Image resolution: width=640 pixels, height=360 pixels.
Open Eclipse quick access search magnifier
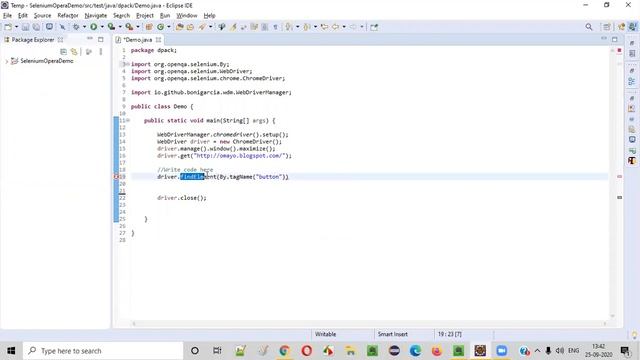click(589, 27)
